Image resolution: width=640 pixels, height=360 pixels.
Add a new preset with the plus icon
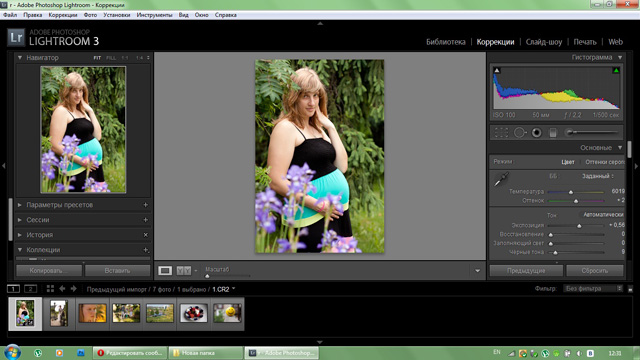(145, 205)
